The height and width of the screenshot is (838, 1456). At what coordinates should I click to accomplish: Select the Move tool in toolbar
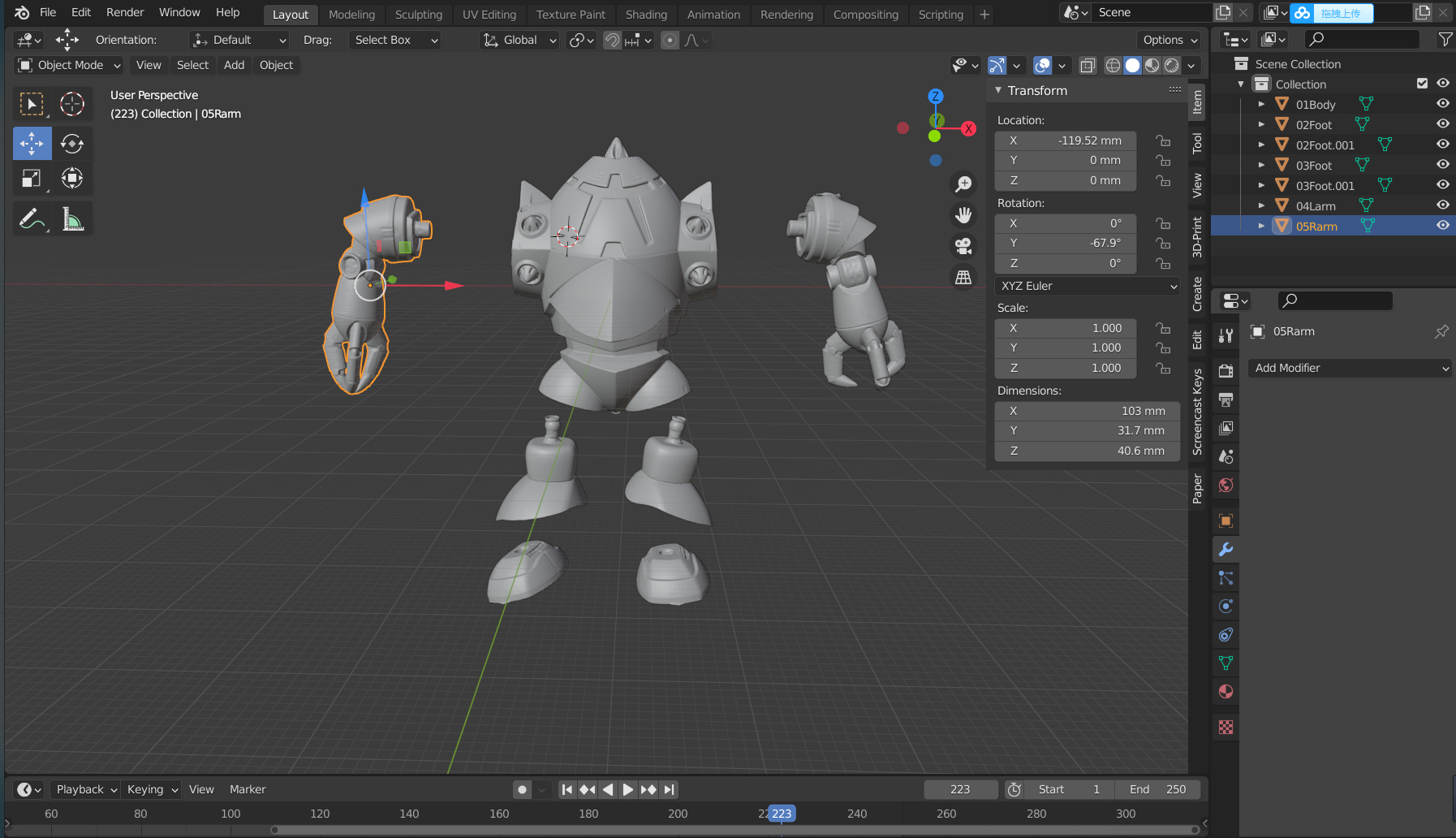(32, 144)
